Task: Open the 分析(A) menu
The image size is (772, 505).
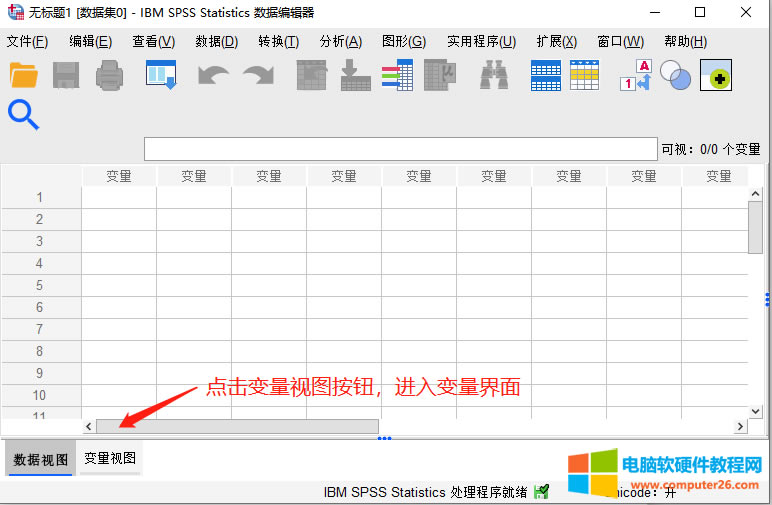Action: pos(341,42)
